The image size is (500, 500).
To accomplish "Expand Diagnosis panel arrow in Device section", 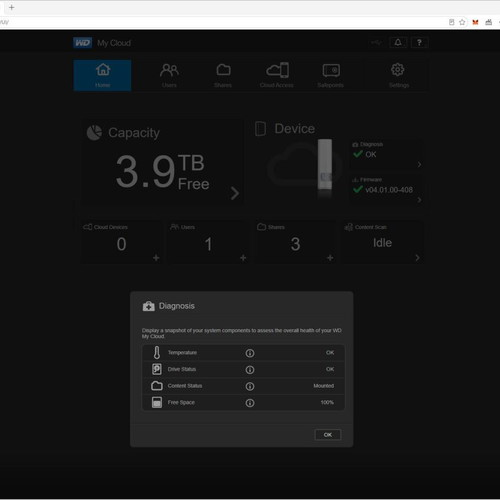I will (x=419, y=165).
